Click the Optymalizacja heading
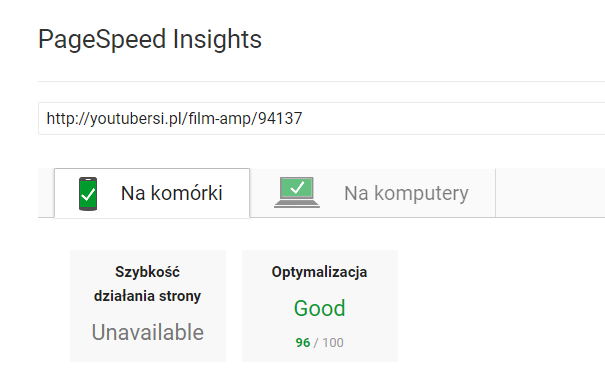 pos(319,272)
